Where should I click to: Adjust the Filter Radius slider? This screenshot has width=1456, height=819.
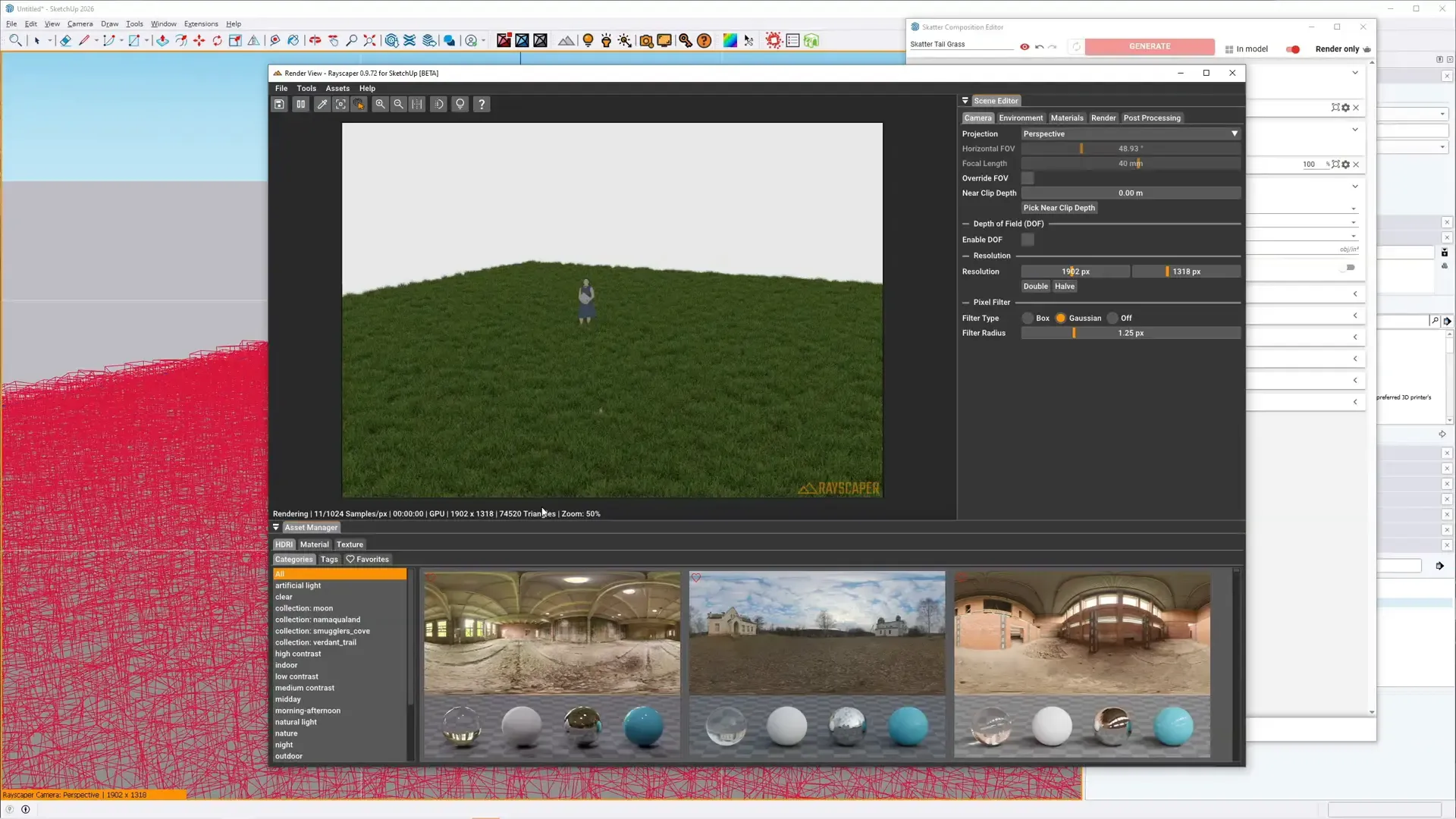pyautogui.click(x=1131, y=333)
